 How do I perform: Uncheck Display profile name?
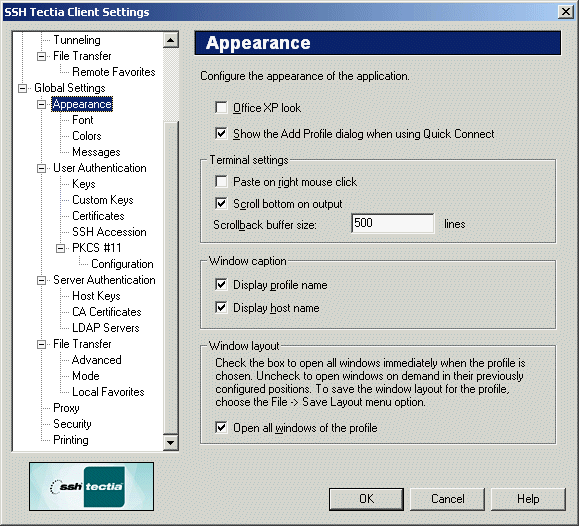coord(221,284)
